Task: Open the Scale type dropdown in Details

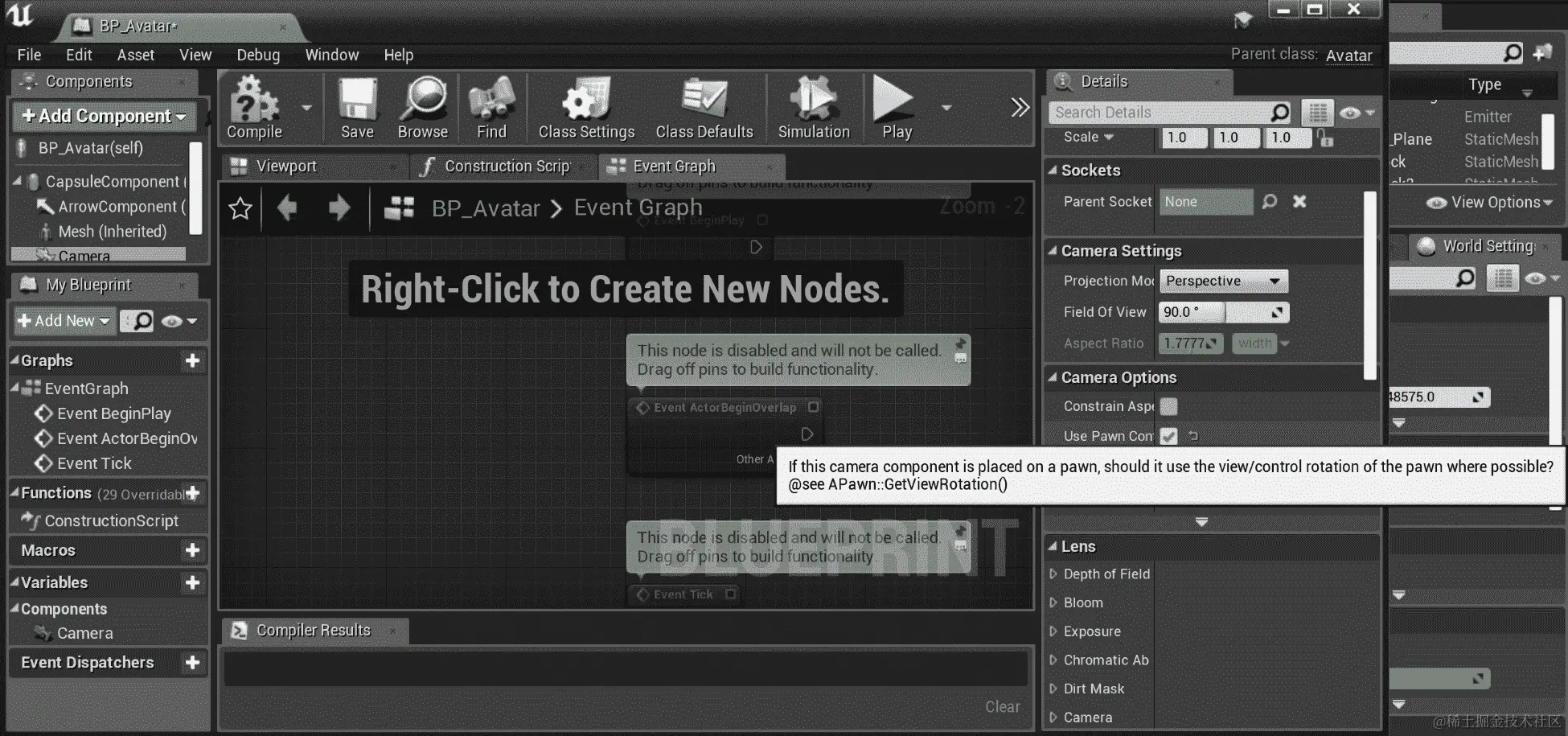Action: [1089, 137]
